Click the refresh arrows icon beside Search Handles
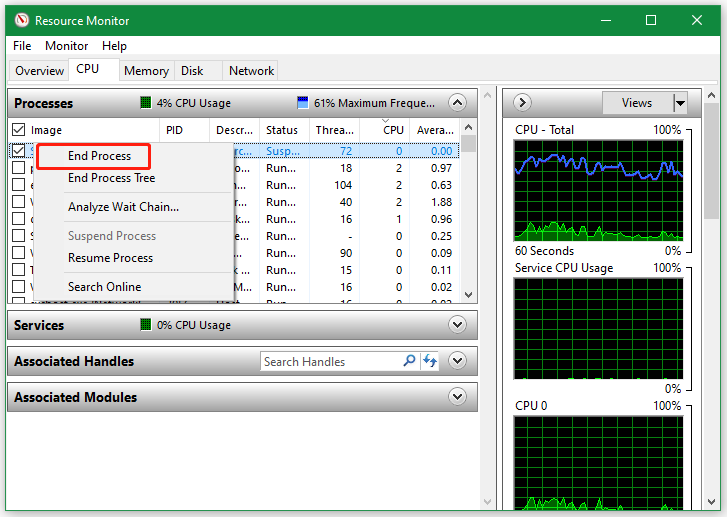 (430, 361)
